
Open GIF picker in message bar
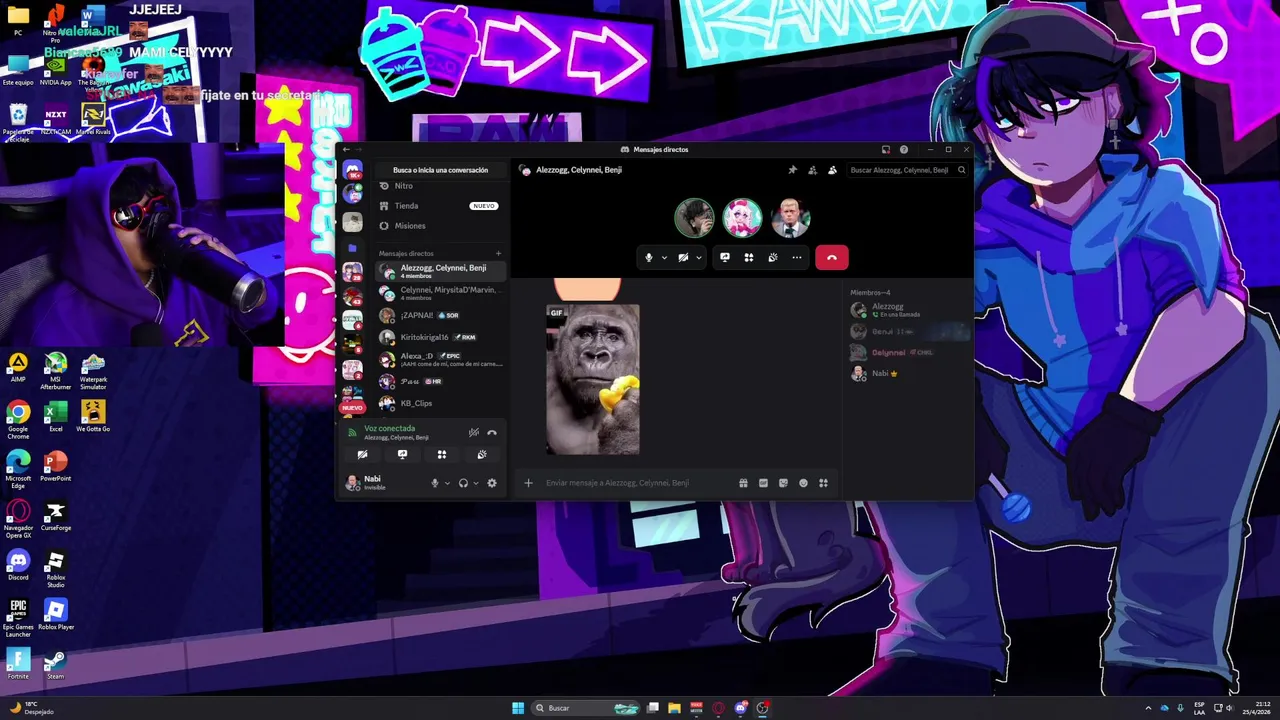(x=763, y=483)
